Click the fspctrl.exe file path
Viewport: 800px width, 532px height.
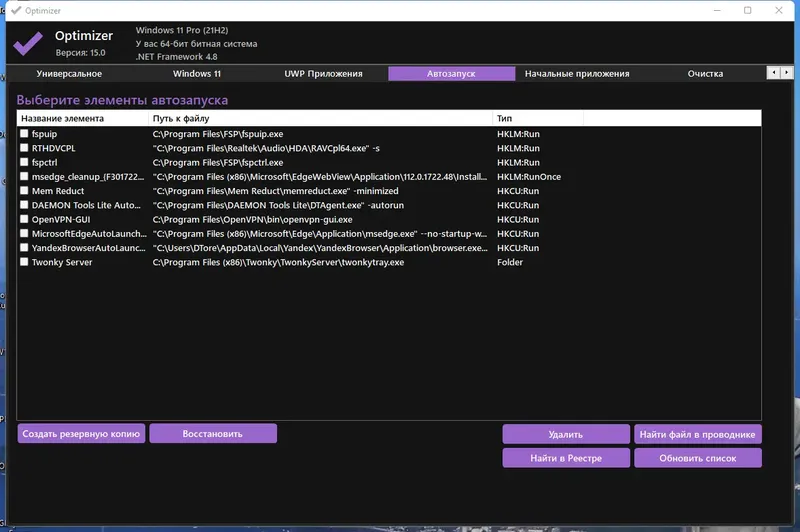tap(218, 162)
